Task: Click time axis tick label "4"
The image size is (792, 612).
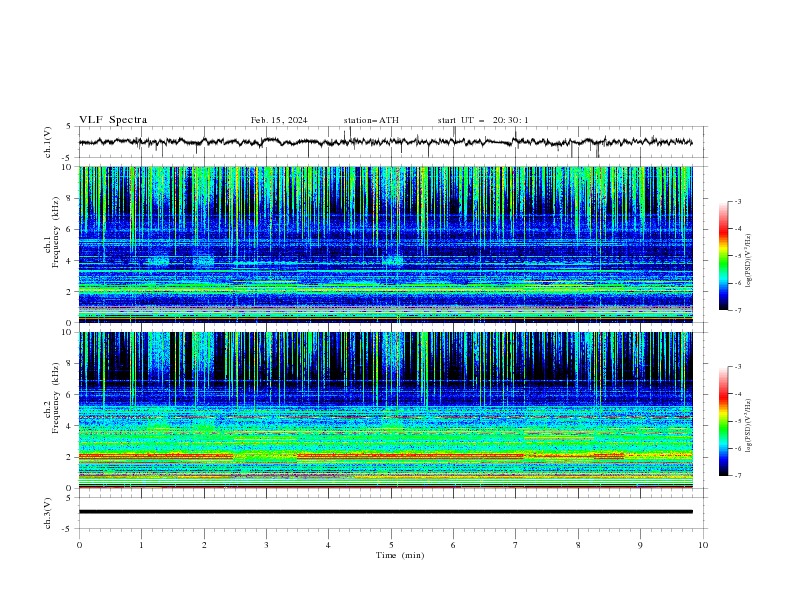Action: [329, 545]
